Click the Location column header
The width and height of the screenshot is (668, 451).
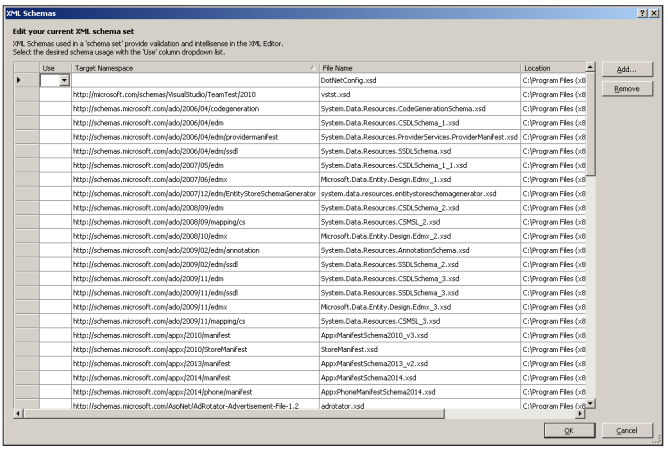point(553,68)
